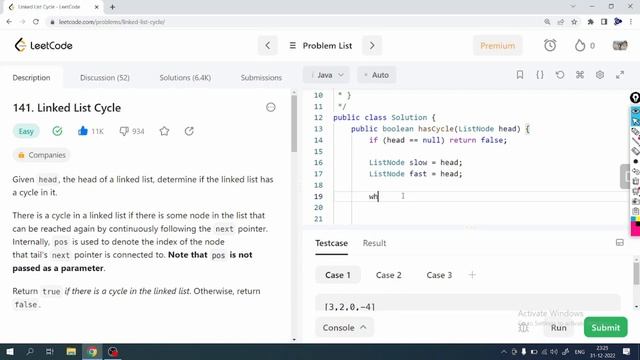The height and width of the screenshot is (360, 640).
Task: Open editor settings hexagon icon
Action: coord(600,75)
